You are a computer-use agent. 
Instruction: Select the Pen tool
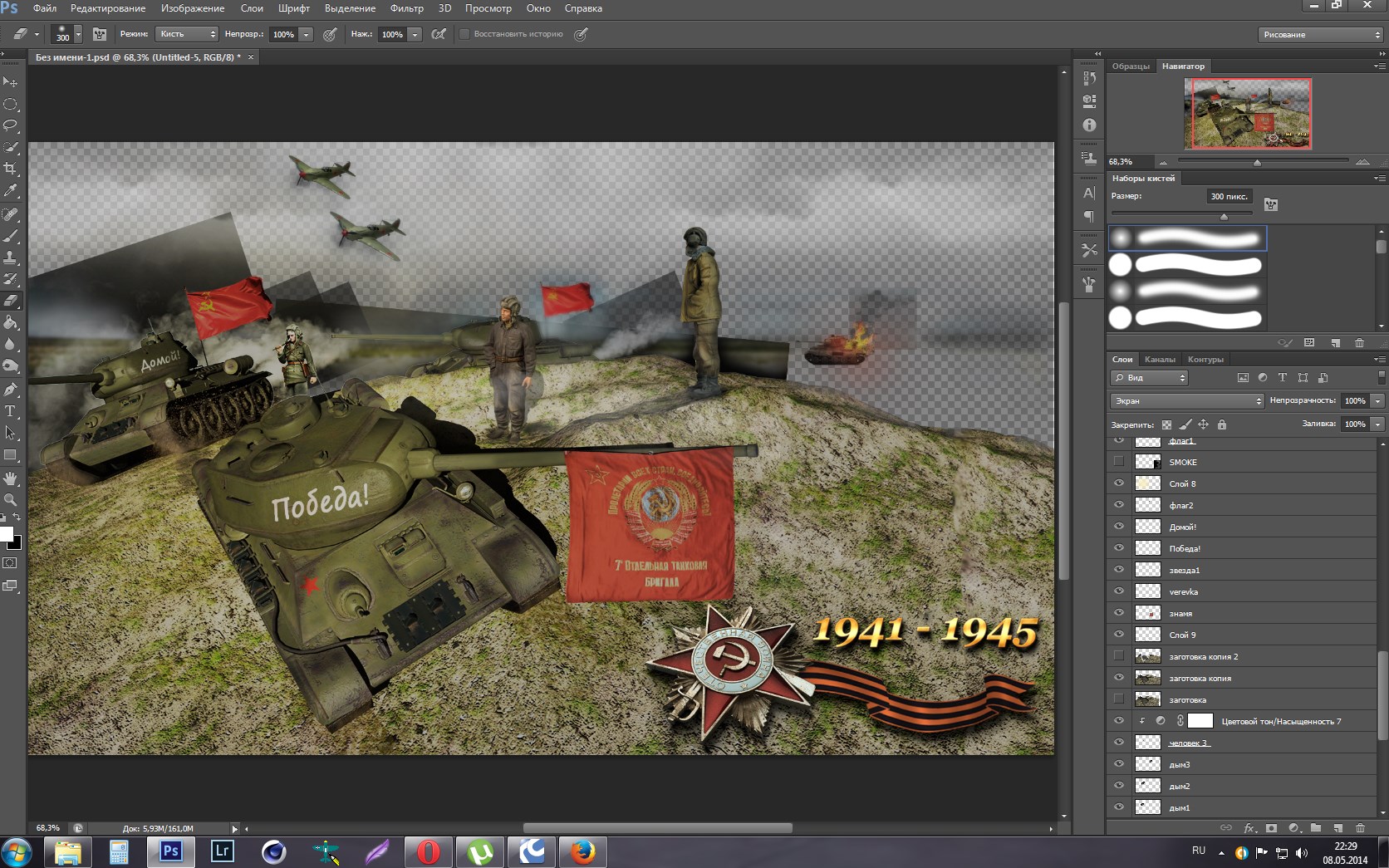(11, 390)
